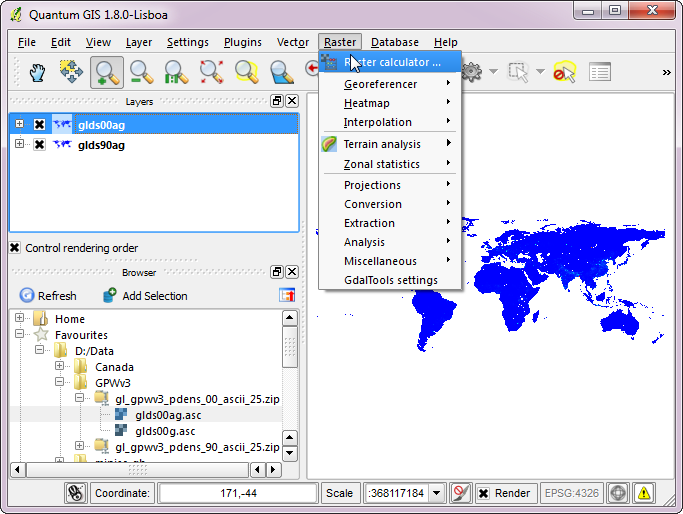
Task: Open gear tool dropdown arrow
Action: [494, 71]
